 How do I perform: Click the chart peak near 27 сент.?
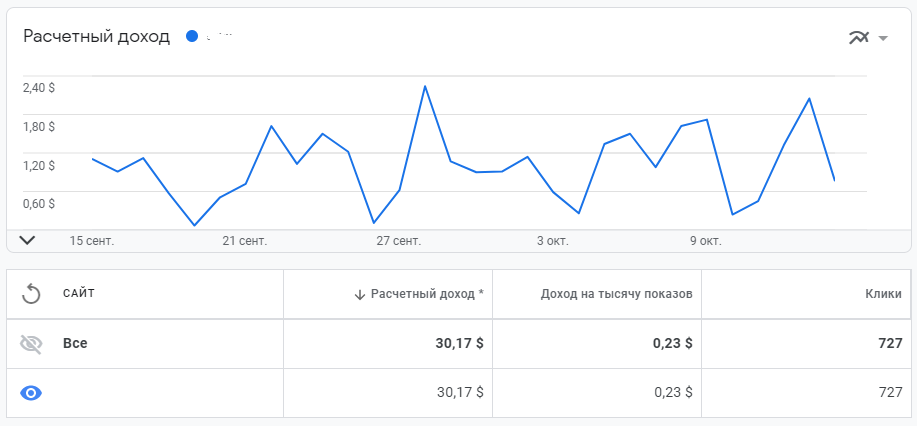(425, 86)
